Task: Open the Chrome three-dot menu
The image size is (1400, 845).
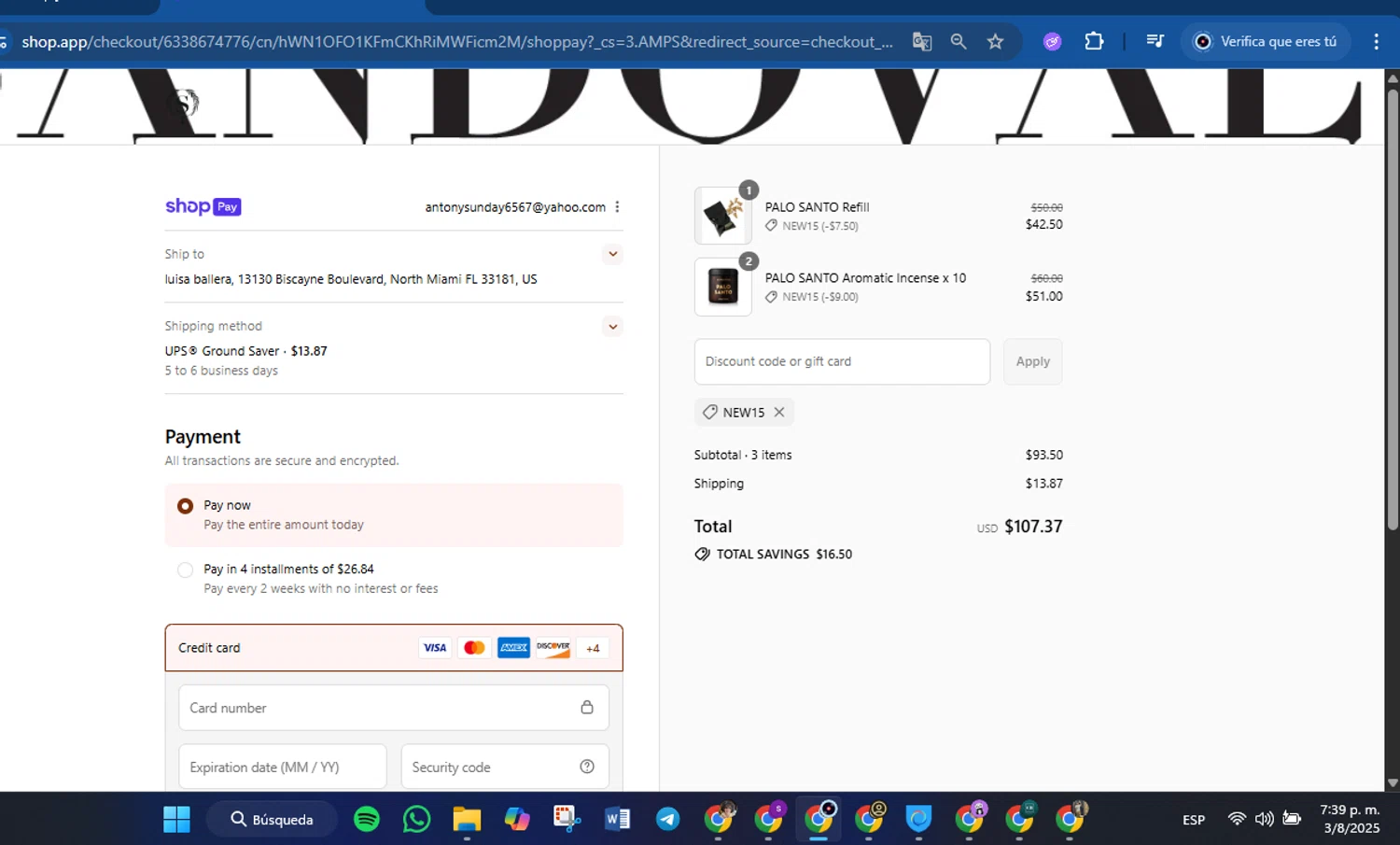Action: pyautogui.click(x=1376, y=41)
